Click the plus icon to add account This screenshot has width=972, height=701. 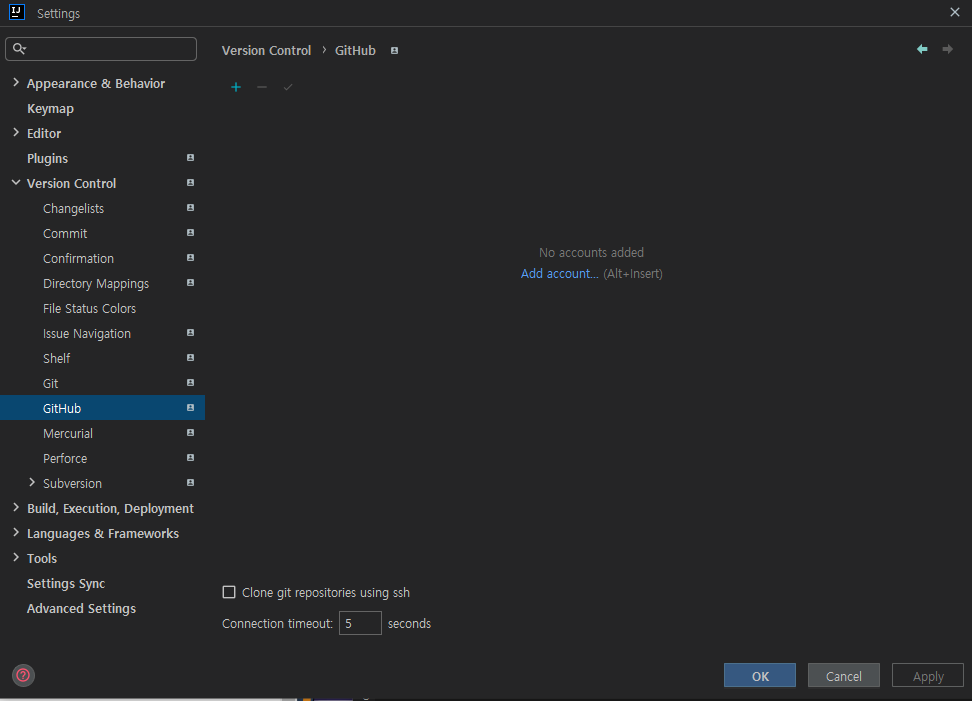tap(236, 87)
